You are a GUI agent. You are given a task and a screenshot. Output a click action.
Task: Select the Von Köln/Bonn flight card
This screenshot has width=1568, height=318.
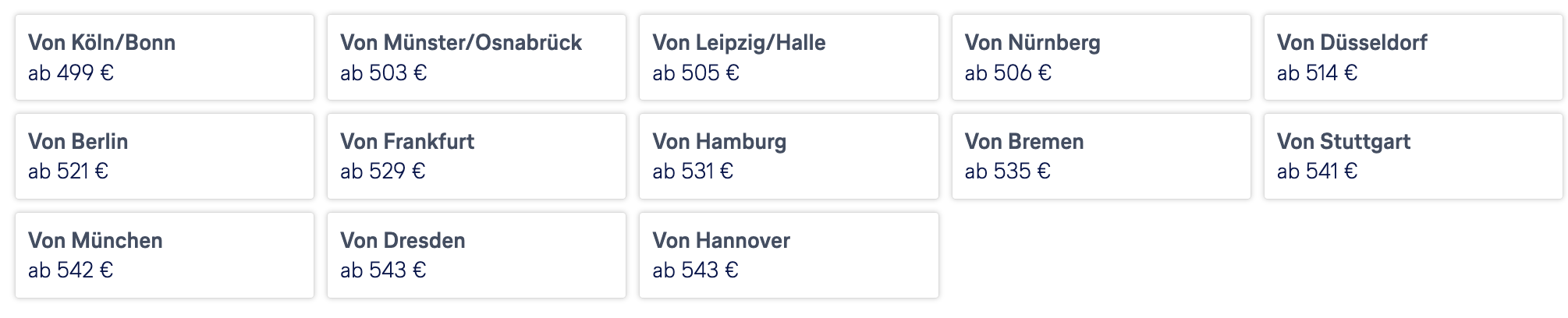pos(164,57)
